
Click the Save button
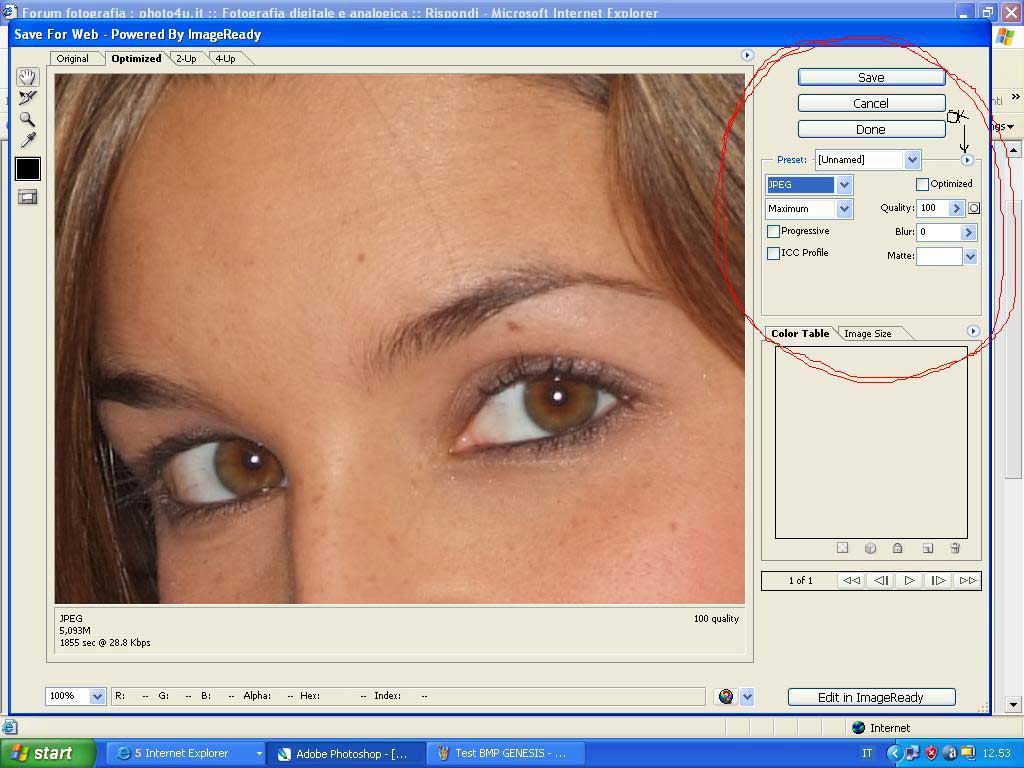click(871, 77)
